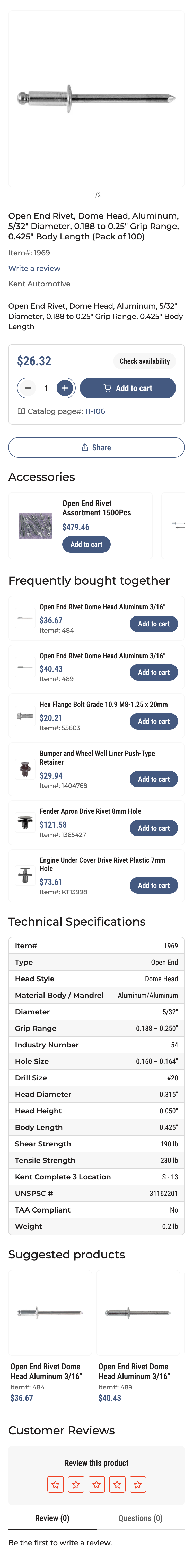The width and height of the screenshot is (193, 1568).
Task: Open catalog page 11-106 link
Action: click(95, 411)
